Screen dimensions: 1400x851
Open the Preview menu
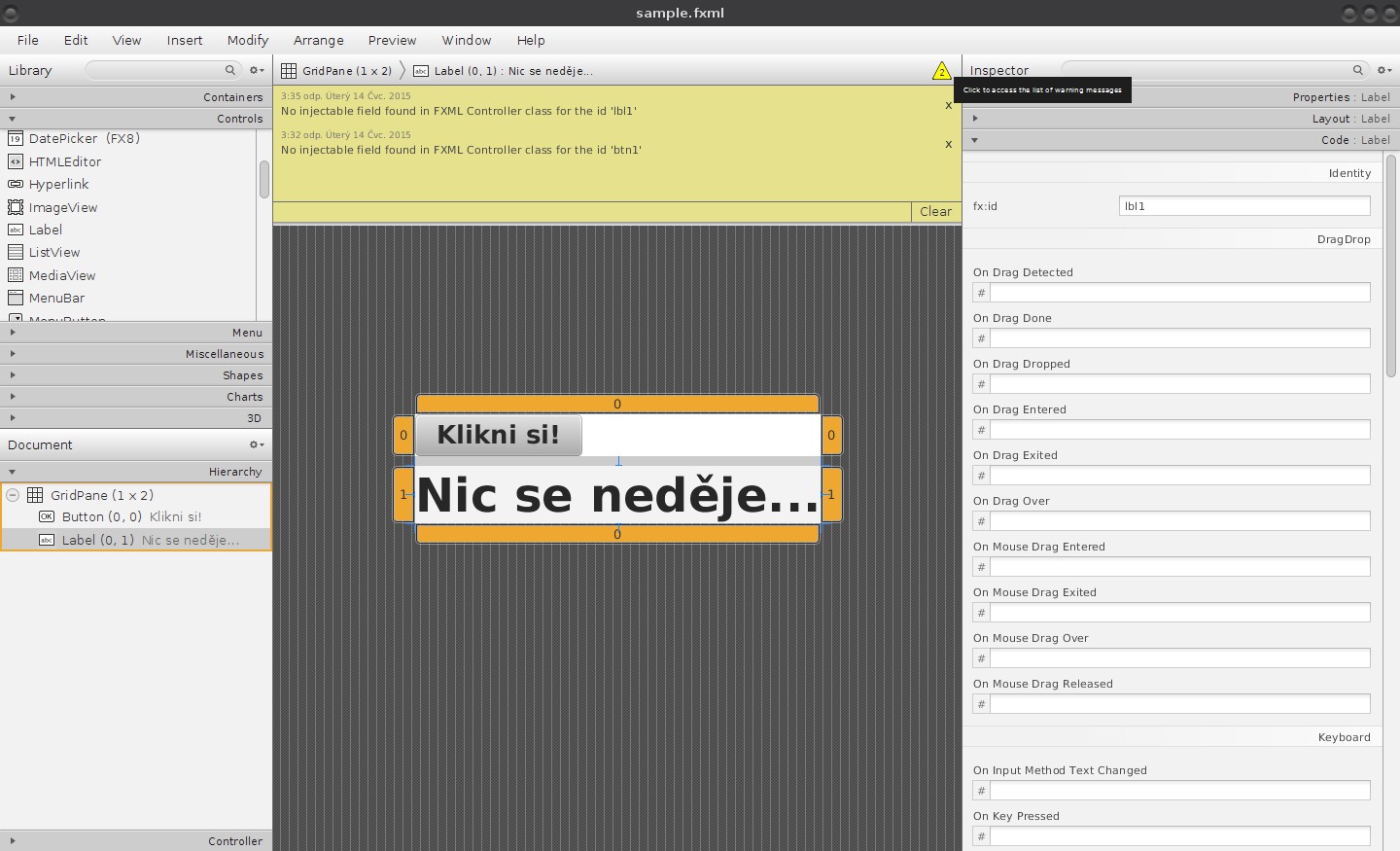pos(392,40)
